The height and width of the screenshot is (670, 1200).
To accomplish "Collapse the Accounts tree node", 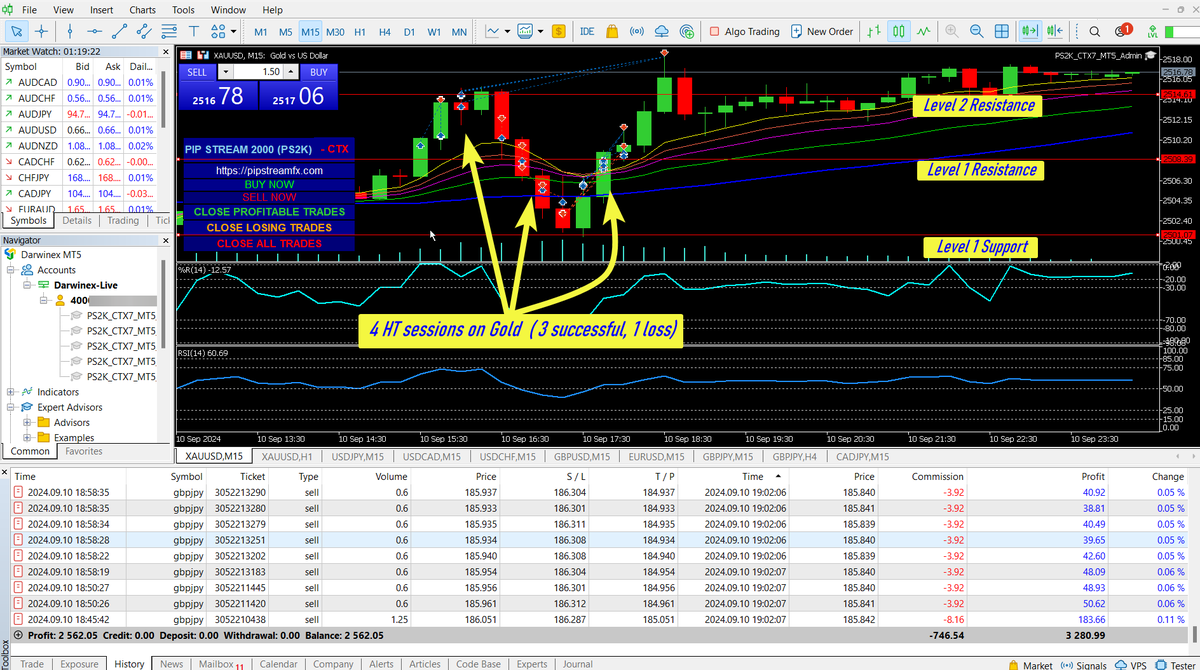I will (x=11, y=270).
